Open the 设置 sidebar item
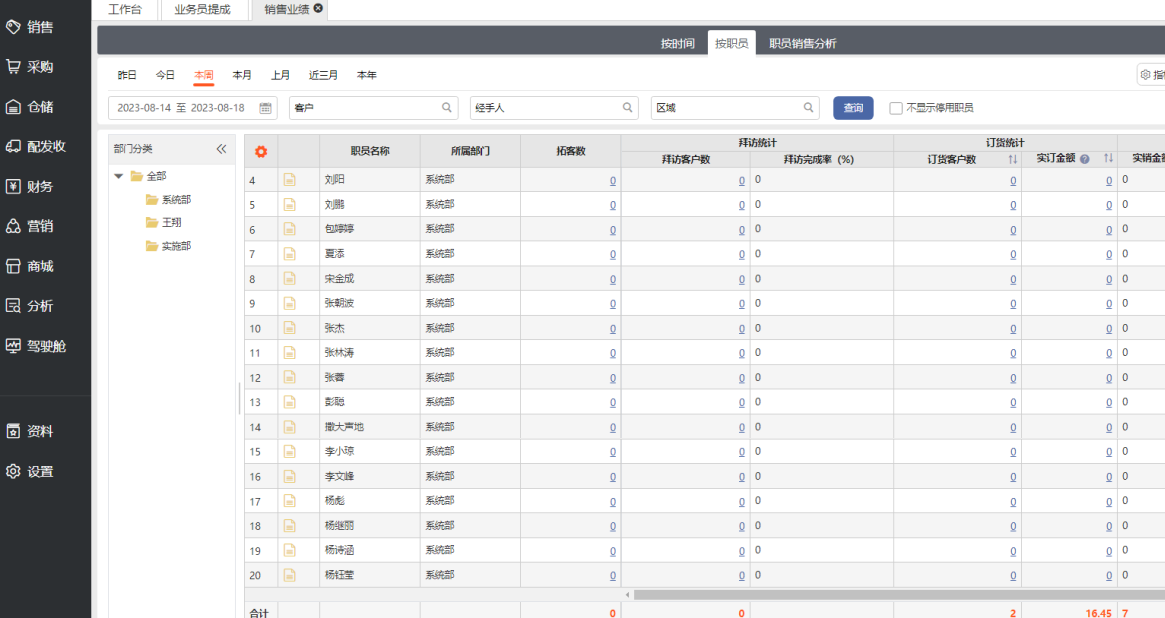This screenshot has height=618, width=1165. [x=40, y=472]
